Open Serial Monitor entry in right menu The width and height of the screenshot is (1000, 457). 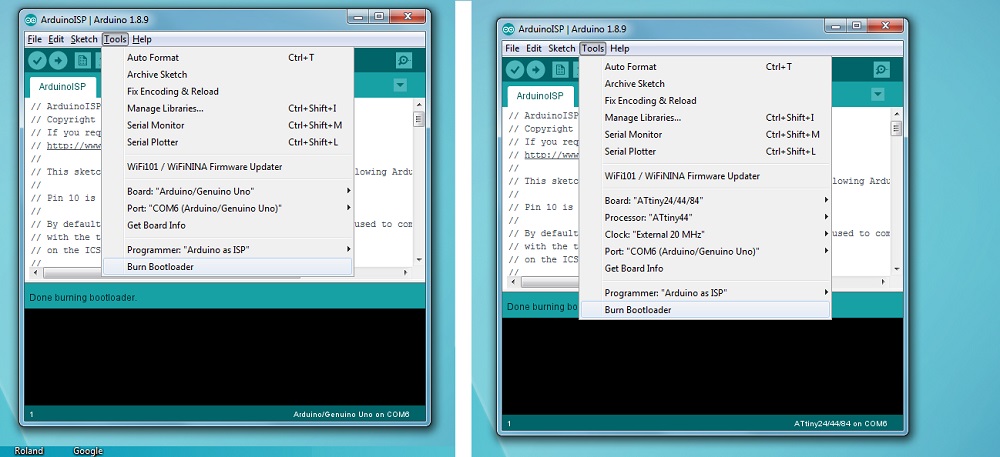tap(705, 134)
